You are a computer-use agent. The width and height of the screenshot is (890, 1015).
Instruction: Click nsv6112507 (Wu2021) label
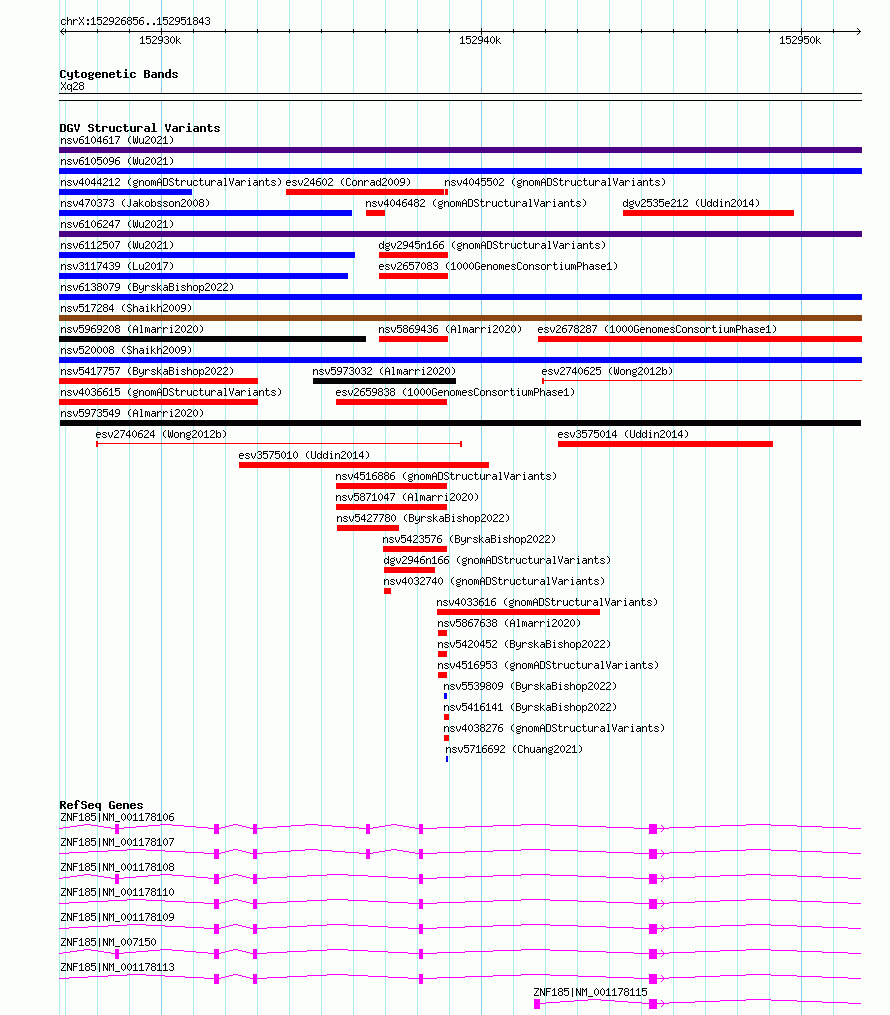pos(117,245)
